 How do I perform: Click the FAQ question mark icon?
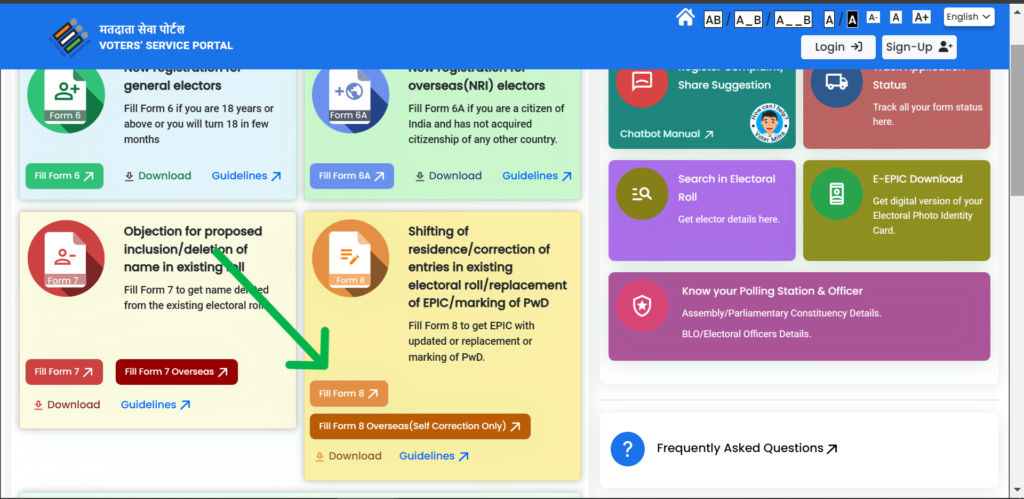point(627,448)
